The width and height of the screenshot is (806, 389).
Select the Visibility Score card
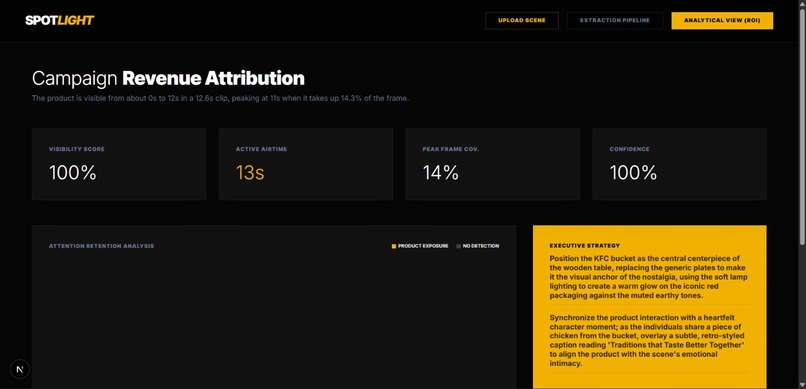[119, 164]
